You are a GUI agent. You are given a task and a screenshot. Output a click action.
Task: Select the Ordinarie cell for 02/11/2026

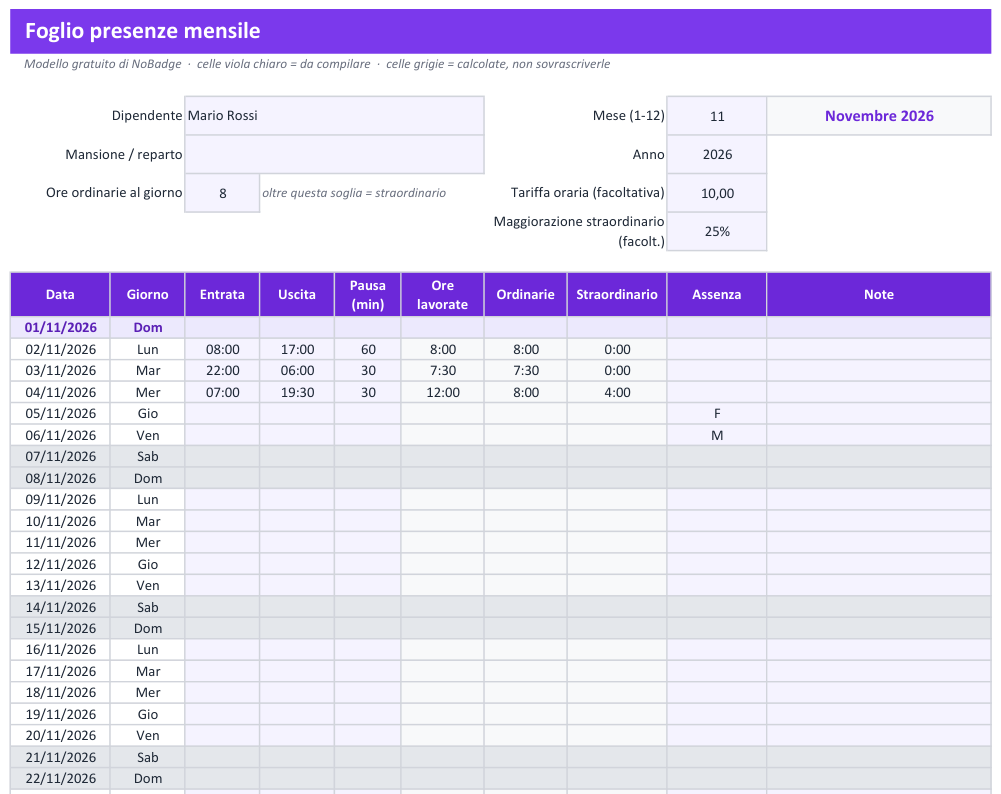pyautogui.click(x=525, y=349)
